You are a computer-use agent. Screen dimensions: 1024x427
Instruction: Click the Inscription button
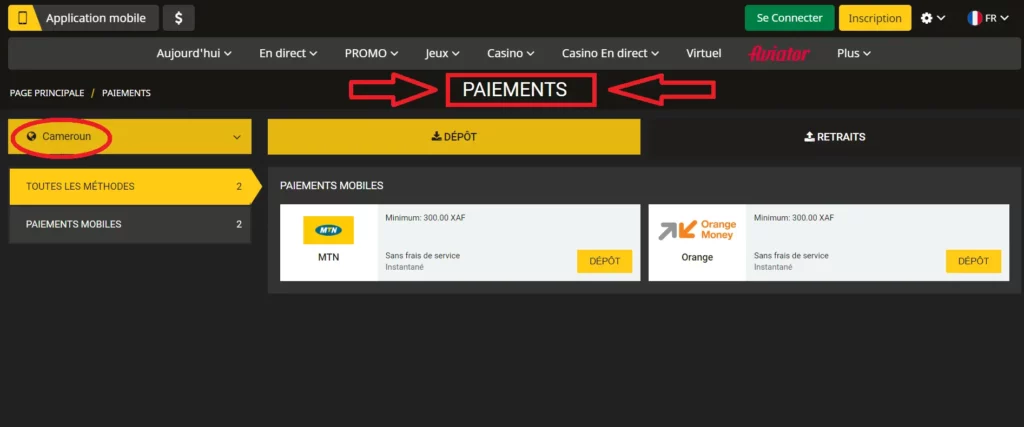875,18
